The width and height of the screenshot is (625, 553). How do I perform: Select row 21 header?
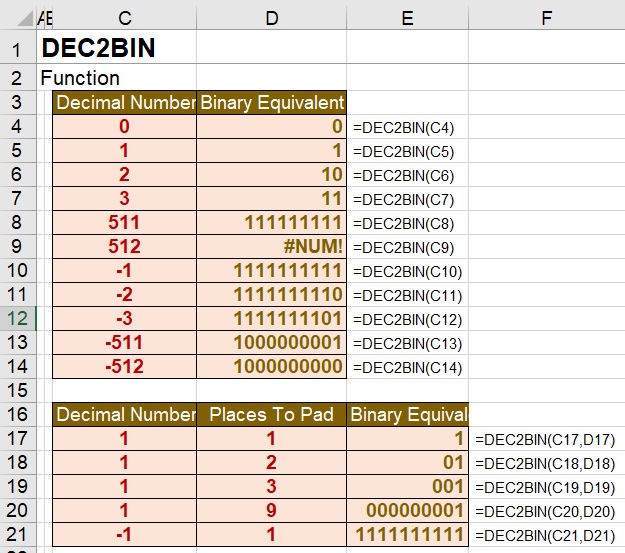pyautogui.click(x=18, y=534)
